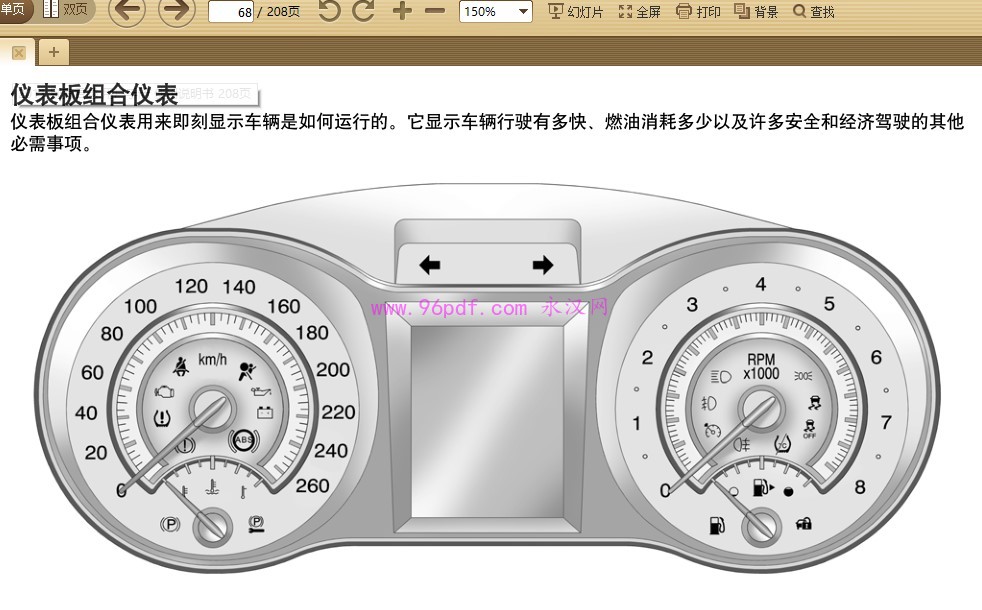Zoom in with the plus icon
This screenshot has width=982, height=610.
point(401,12)
